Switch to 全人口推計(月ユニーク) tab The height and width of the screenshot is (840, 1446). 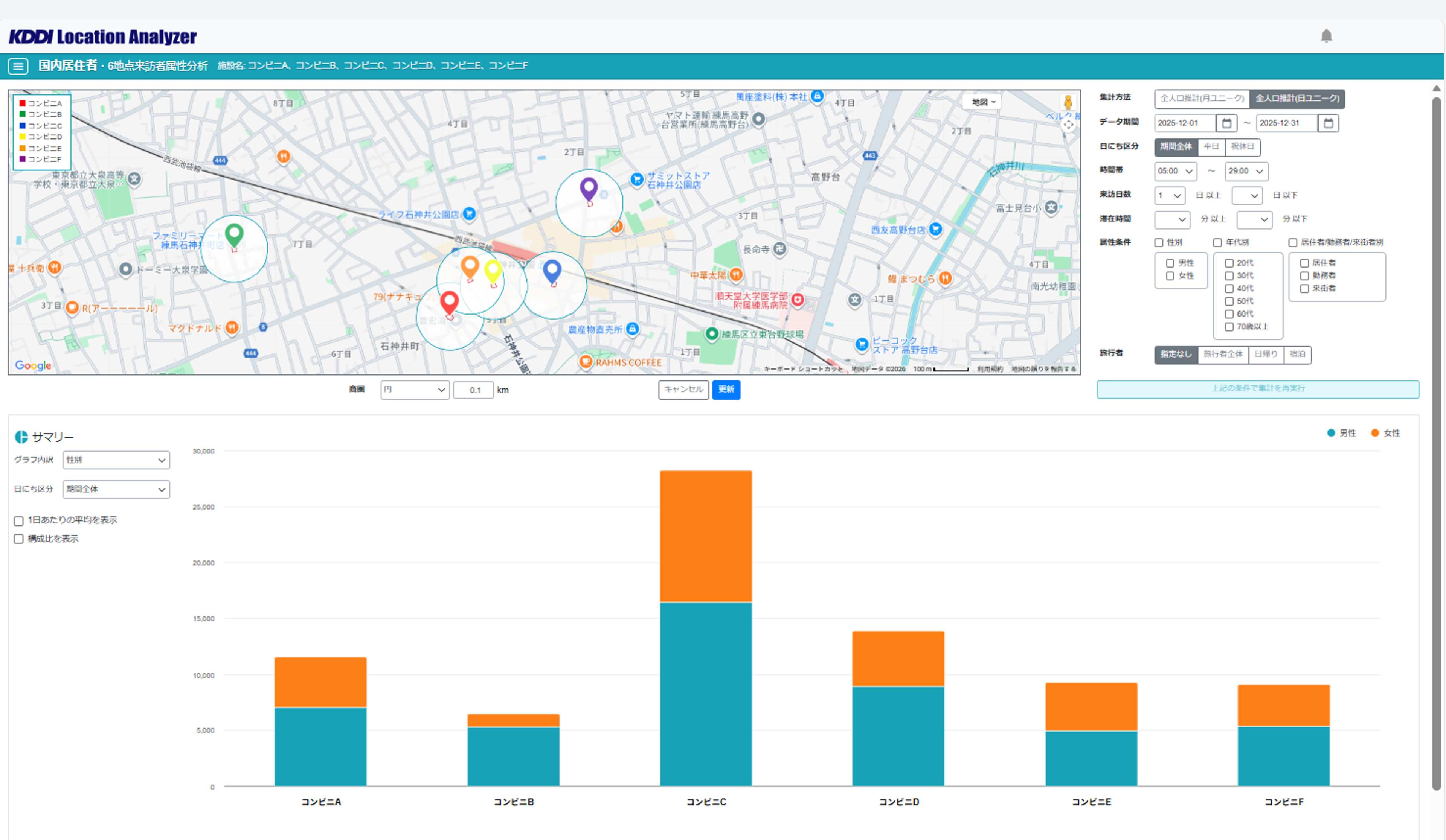[1202, 99]
